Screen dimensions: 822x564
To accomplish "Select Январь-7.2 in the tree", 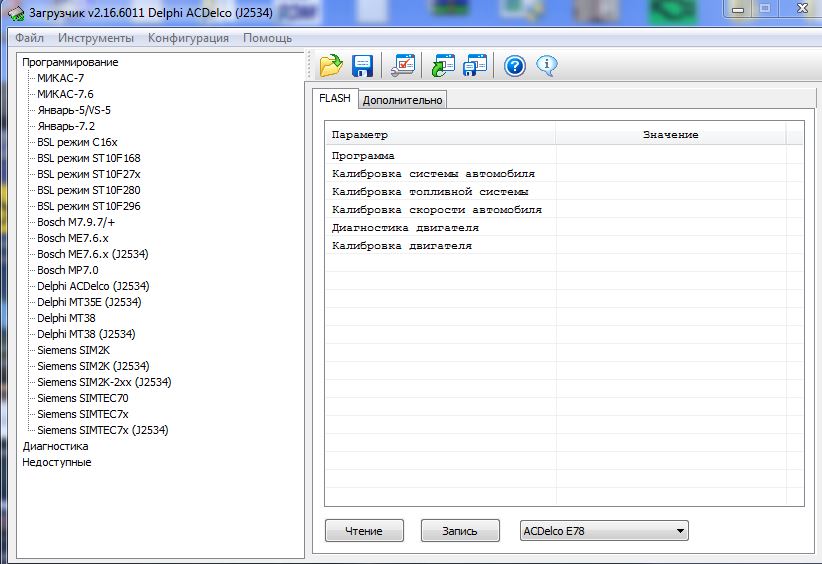I will (66, 126).
